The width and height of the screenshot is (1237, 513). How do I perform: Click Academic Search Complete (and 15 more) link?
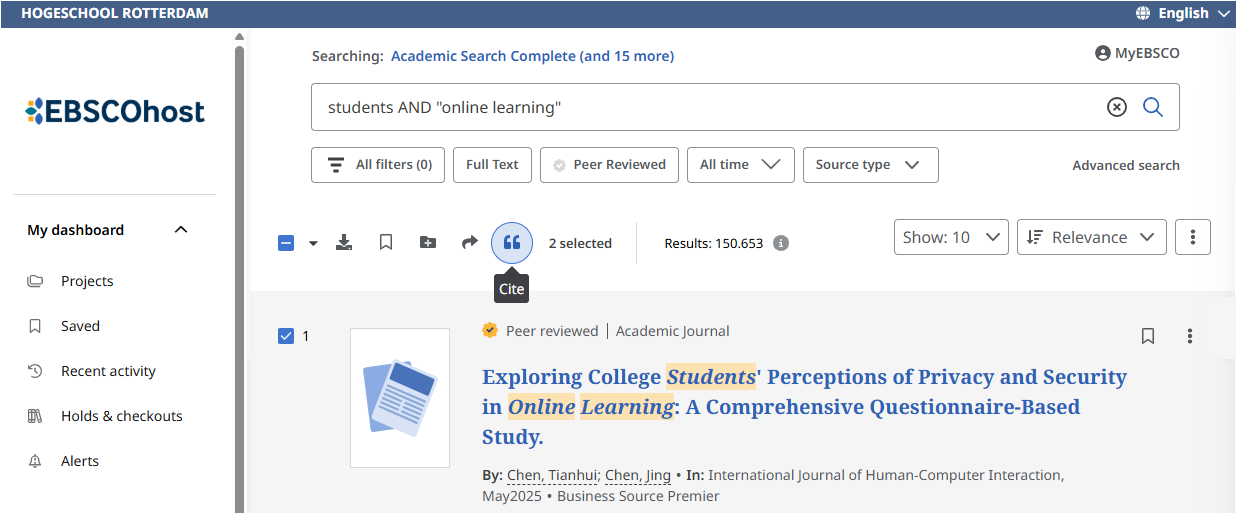click(532, 56)
